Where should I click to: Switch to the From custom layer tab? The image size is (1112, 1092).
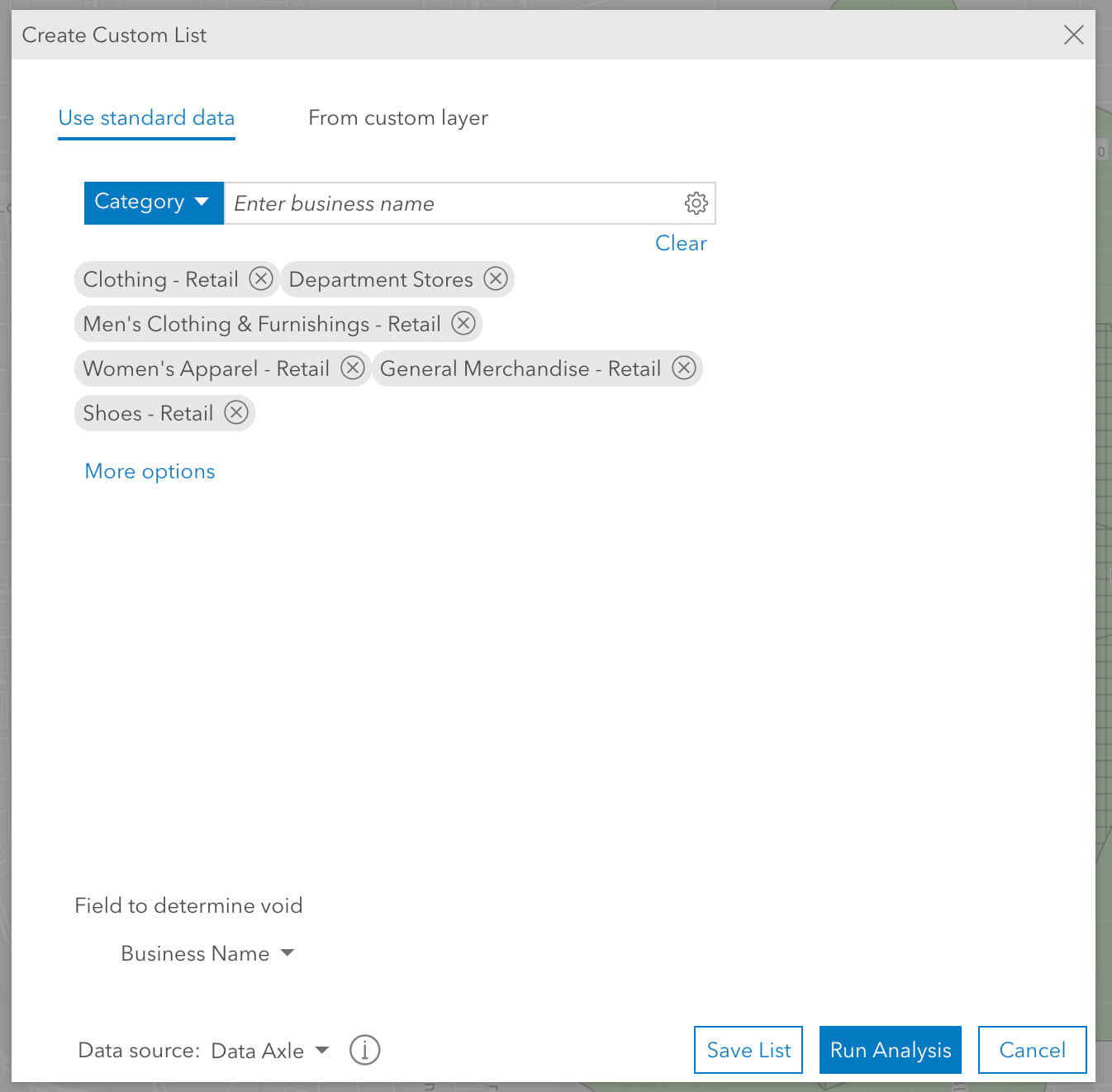pyautogui.click(x=398, y=118)
